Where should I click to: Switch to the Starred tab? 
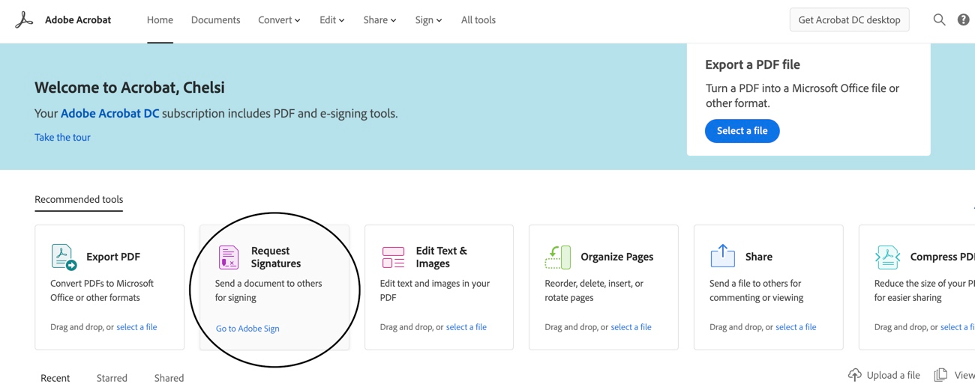point(112,378)
